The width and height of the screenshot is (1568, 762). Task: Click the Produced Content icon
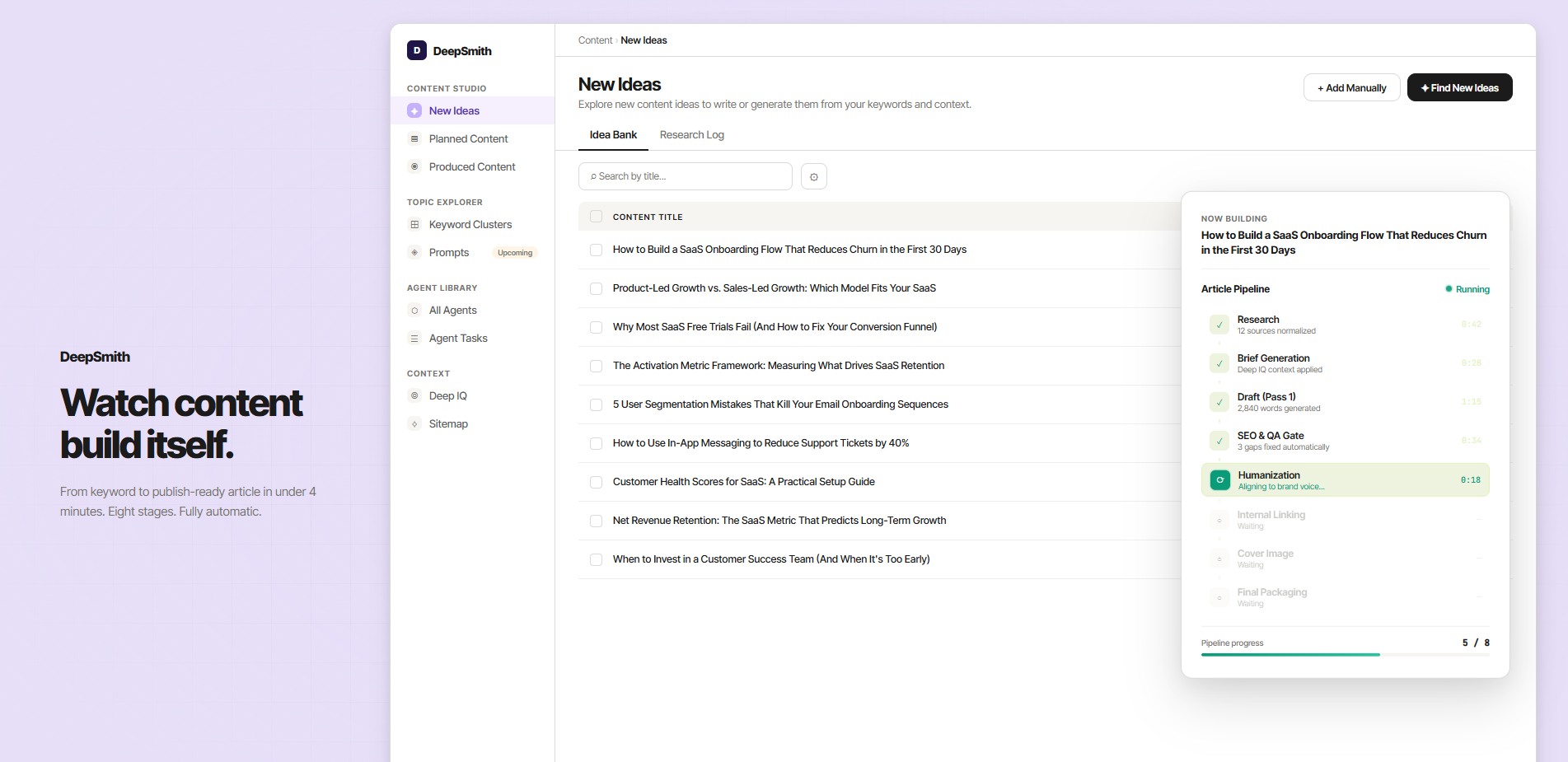[414, 166]
